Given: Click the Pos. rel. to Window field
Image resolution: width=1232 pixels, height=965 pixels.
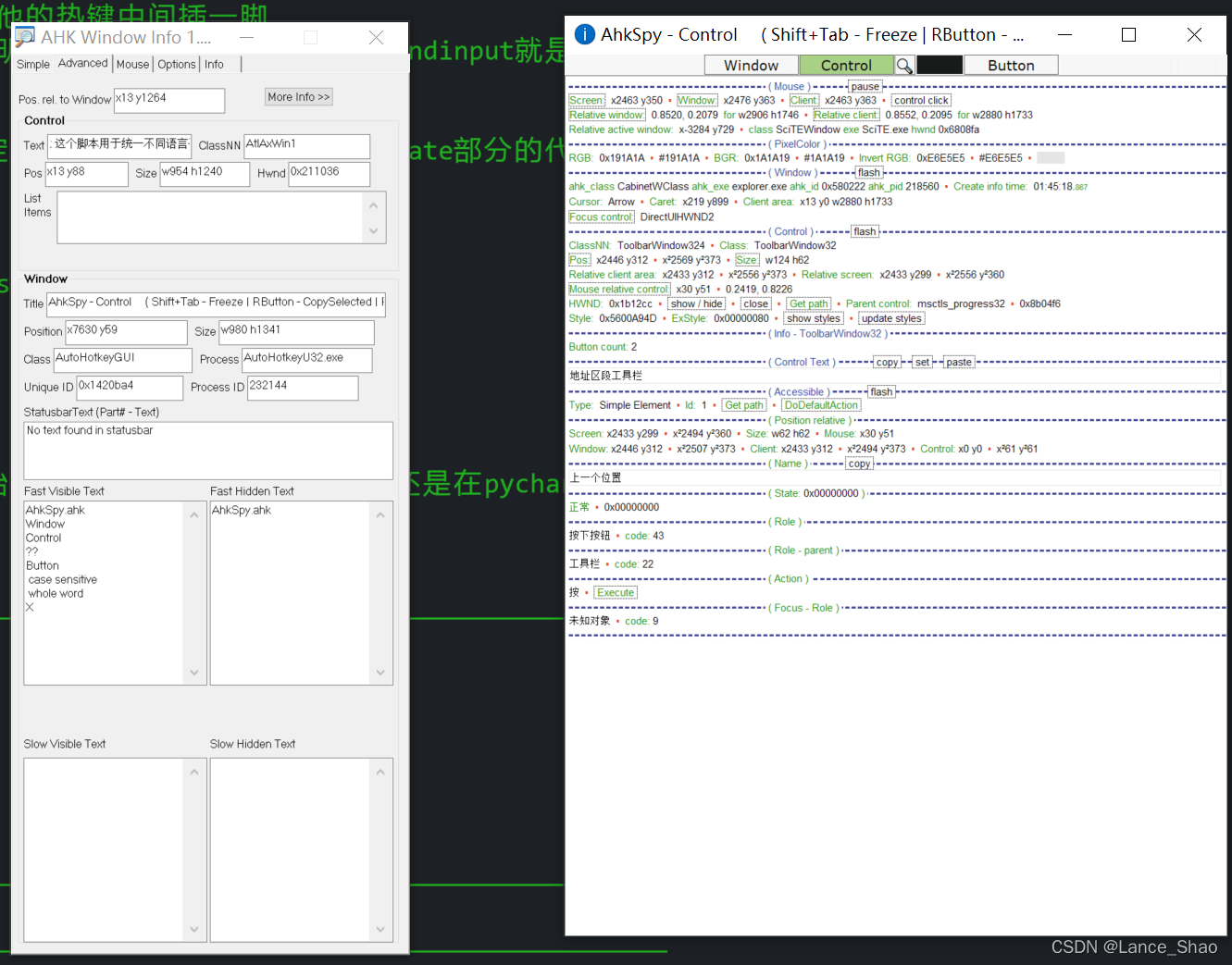Looking at the screenshot, I should tap(169, 100).
